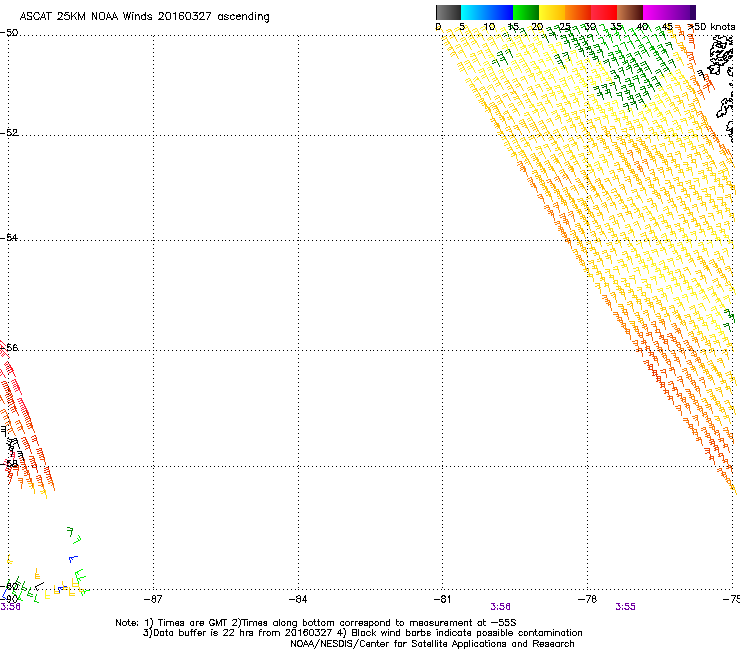
Task: Choose the yellow 20-25 knots legend segment
Action: coord(551,12)
